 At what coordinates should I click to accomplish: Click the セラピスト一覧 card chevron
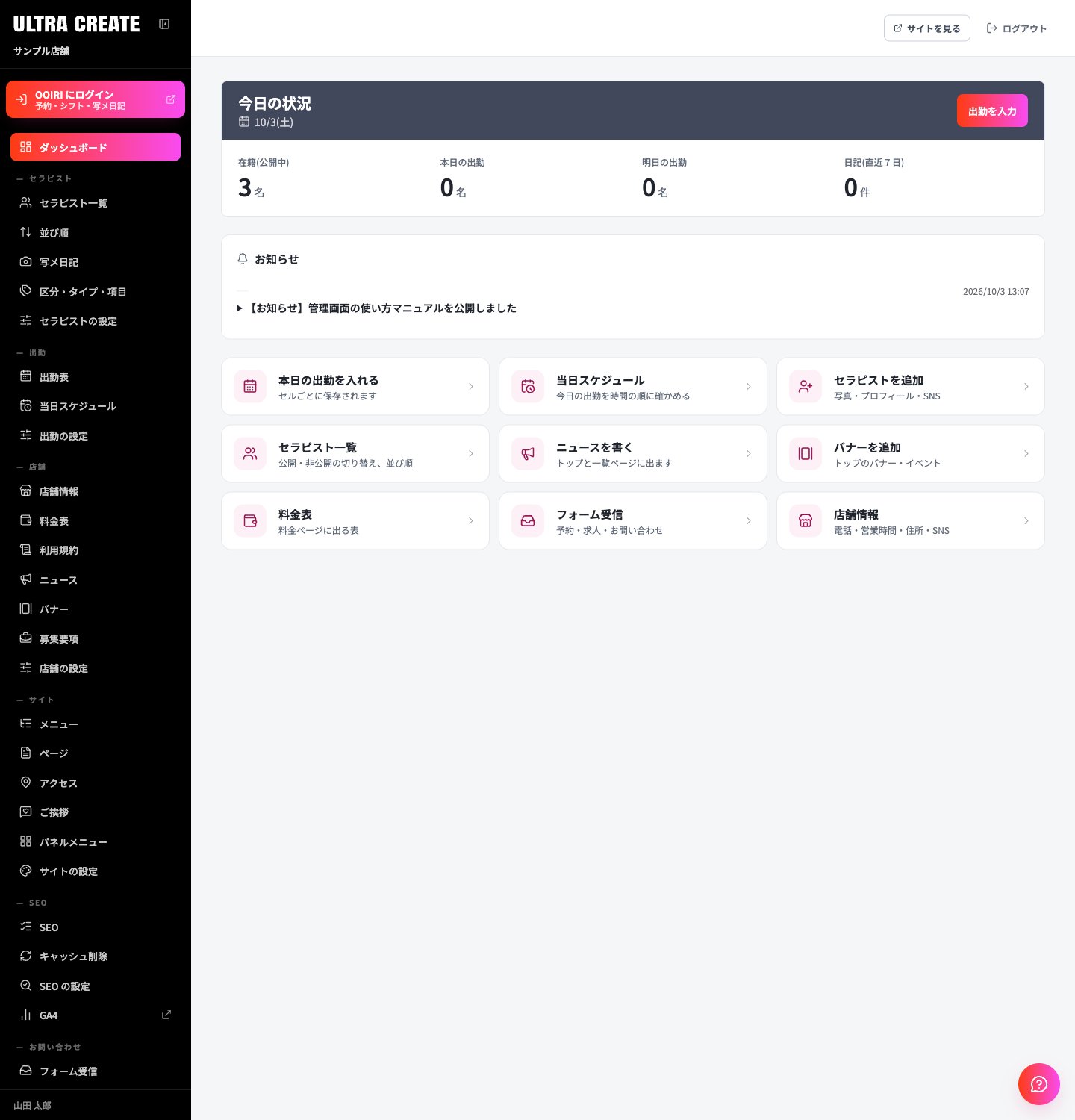pyautogui.click(x=471, y=453)
